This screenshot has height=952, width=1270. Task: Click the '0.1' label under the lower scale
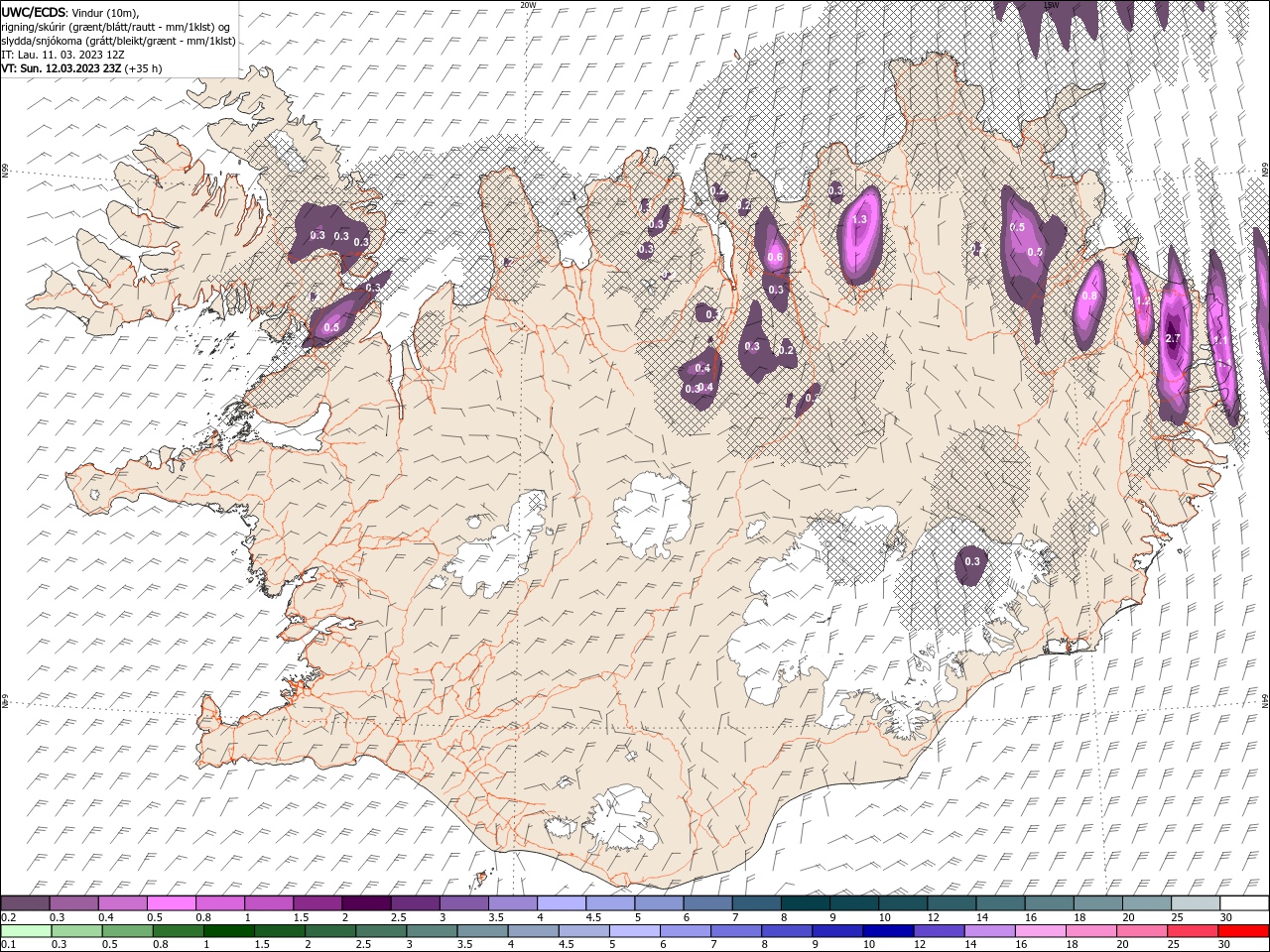[x=9, y=945]
